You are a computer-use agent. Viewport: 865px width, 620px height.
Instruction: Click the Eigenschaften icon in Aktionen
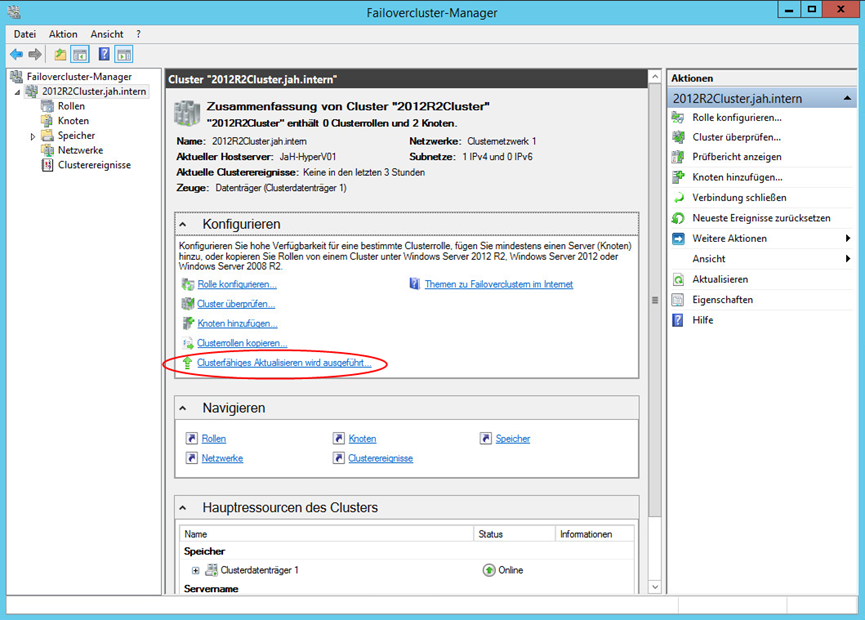tap(679, 300)
